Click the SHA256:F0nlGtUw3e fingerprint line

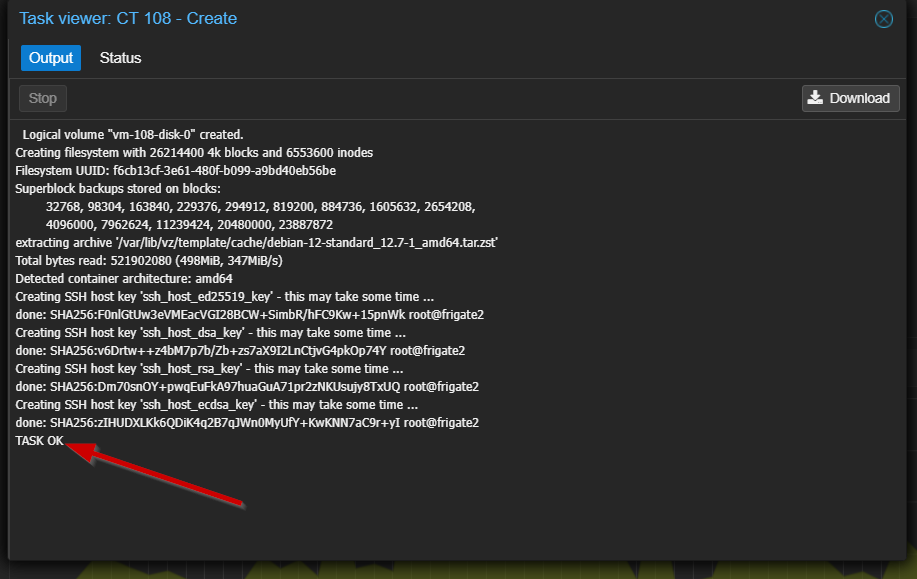pos(249,315)
